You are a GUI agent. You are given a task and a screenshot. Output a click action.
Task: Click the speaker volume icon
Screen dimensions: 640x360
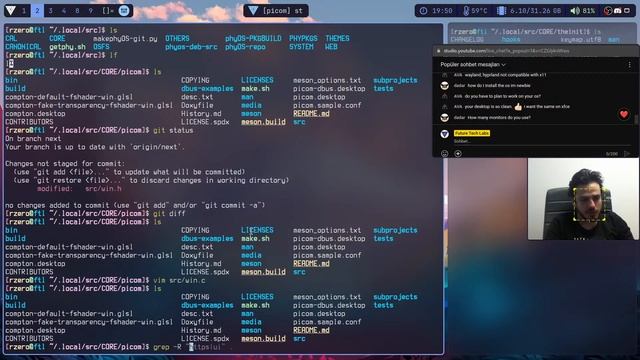[x=575, y=11]
